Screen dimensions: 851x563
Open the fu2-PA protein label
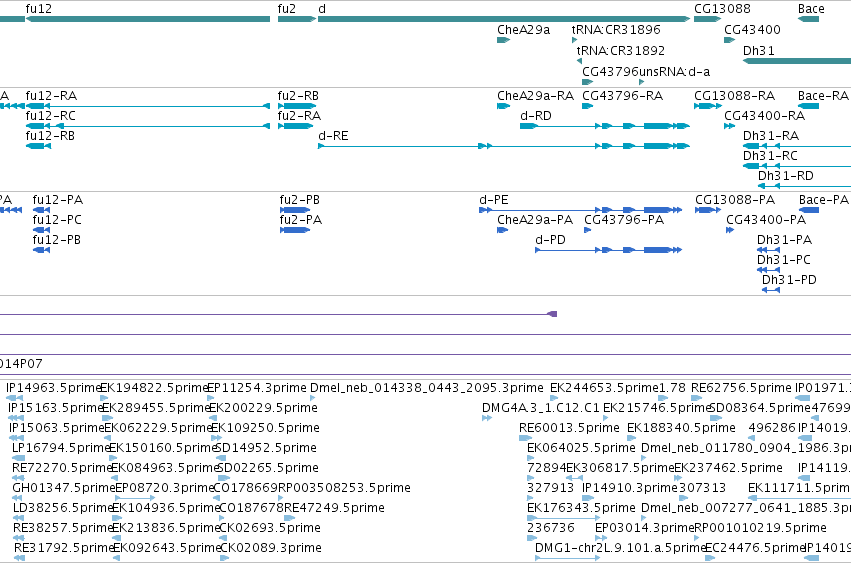pyautogui.click(x=301, y=220)
